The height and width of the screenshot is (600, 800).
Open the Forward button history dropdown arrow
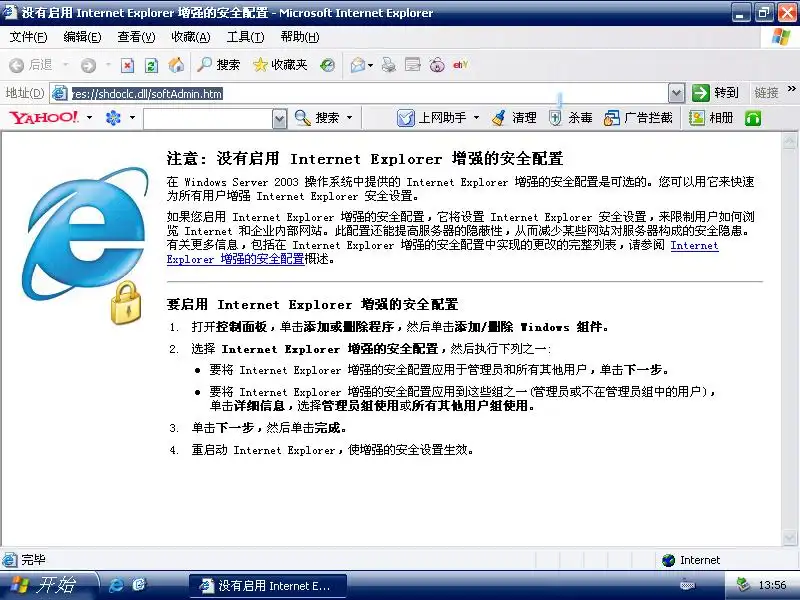(108, 65)
